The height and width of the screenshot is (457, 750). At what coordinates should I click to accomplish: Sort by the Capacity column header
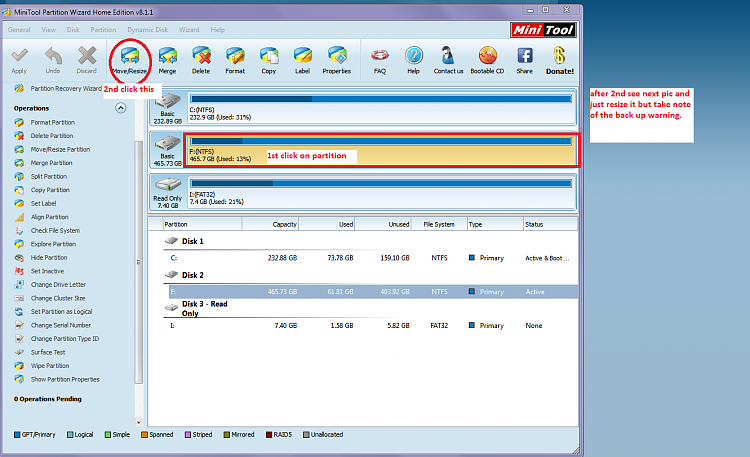pyautogui.click(x=270, y=224)
